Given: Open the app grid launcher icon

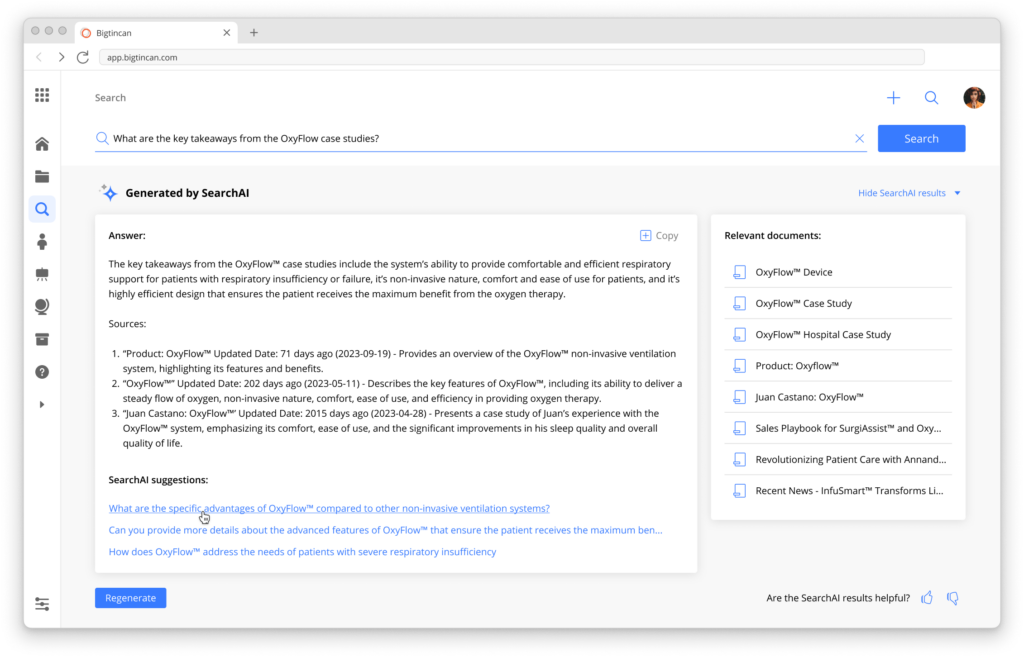Looking at the screenshot, I should pyautogui.click(x=42, y=95).
